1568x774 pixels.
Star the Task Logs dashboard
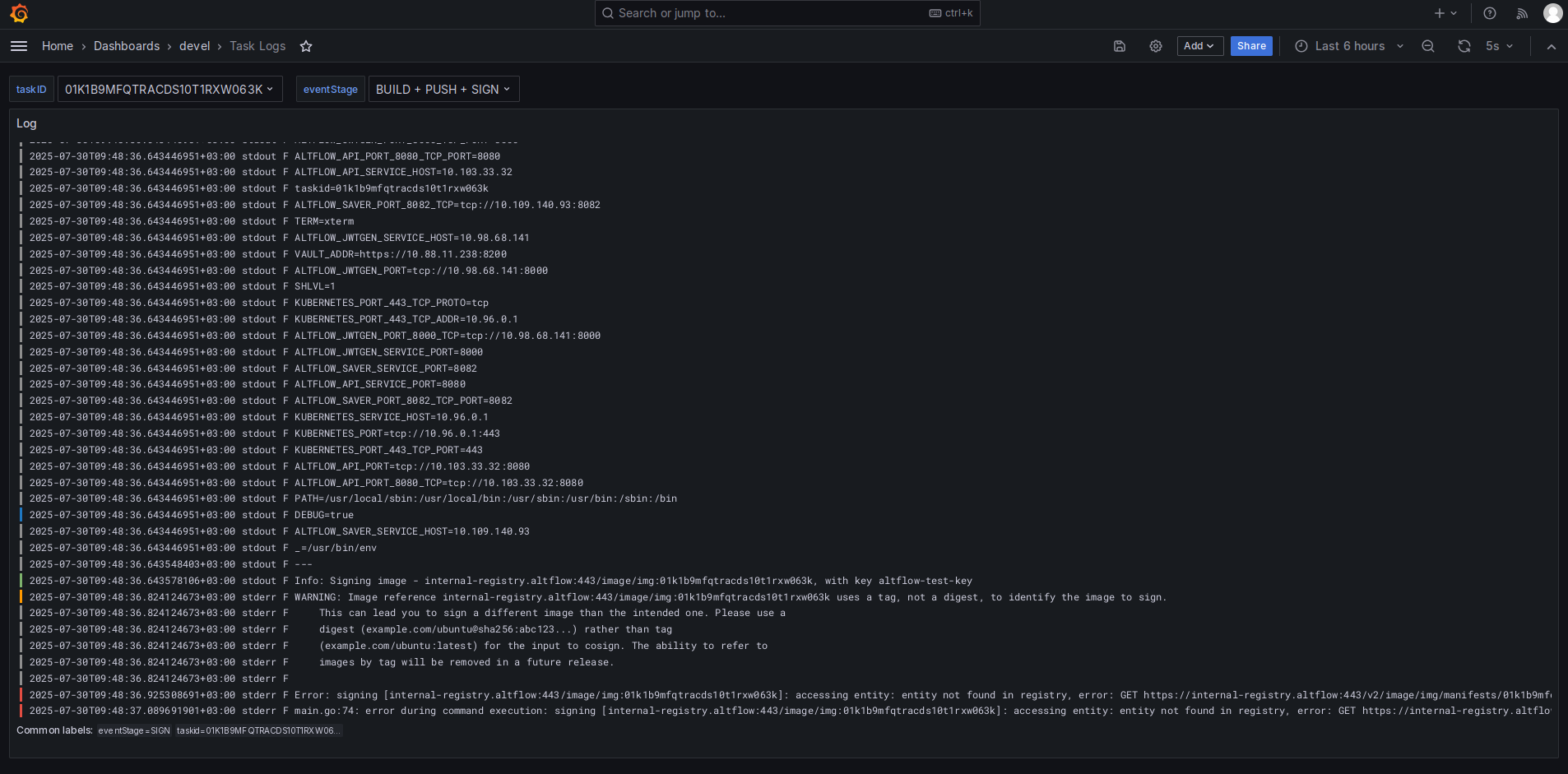point(306,46)
